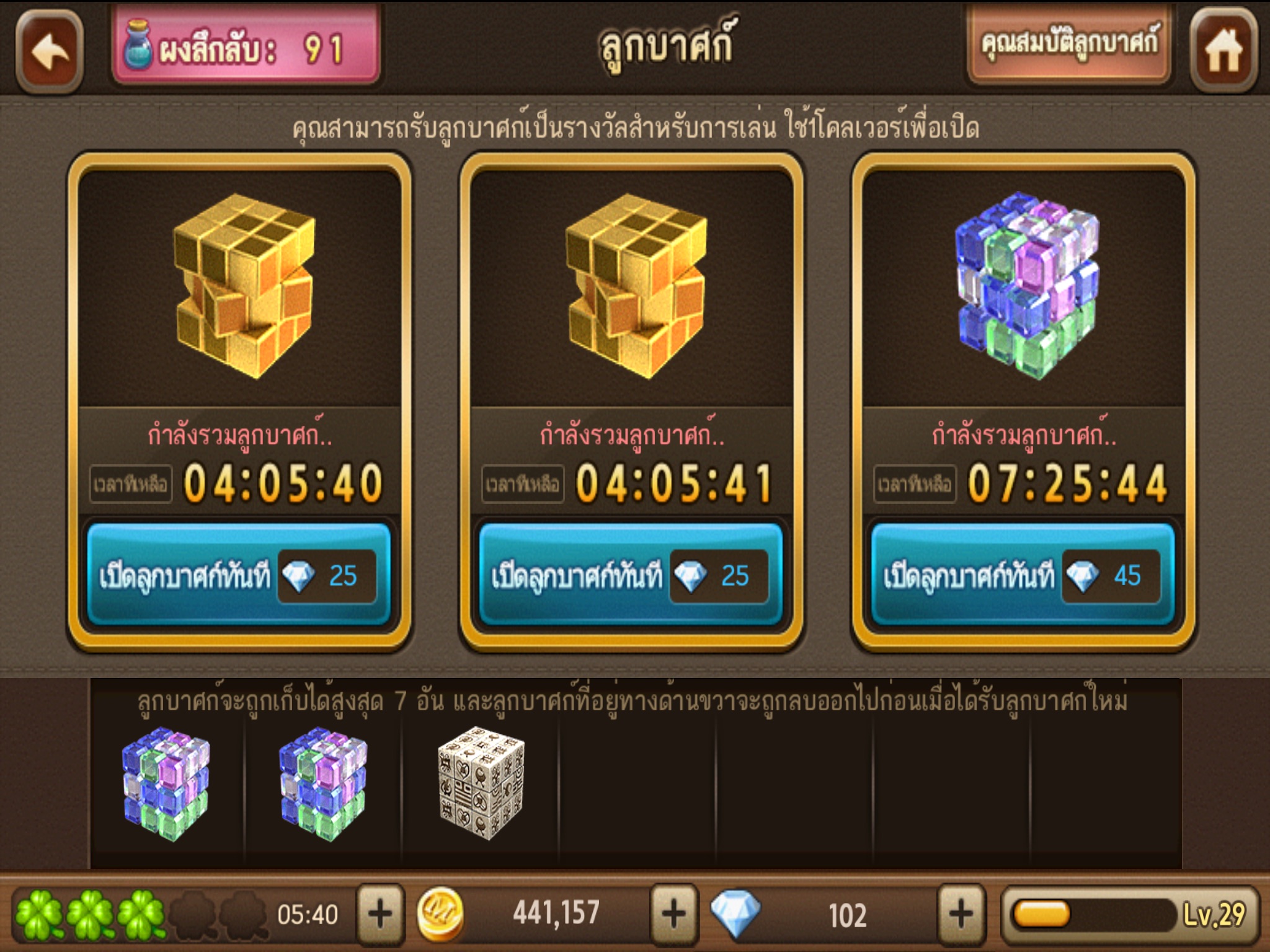This screenshot has width=1270, height=952.
Task: Open the dice properties button
Action: [x=1069, y=45]
